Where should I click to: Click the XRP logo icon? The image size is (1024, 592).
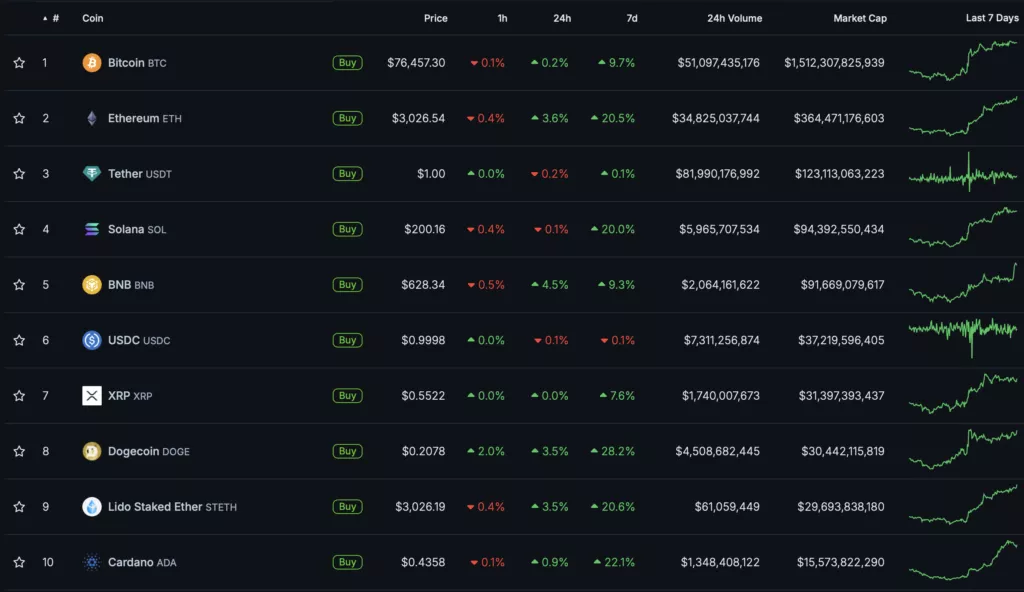click(x=91, y=395)
